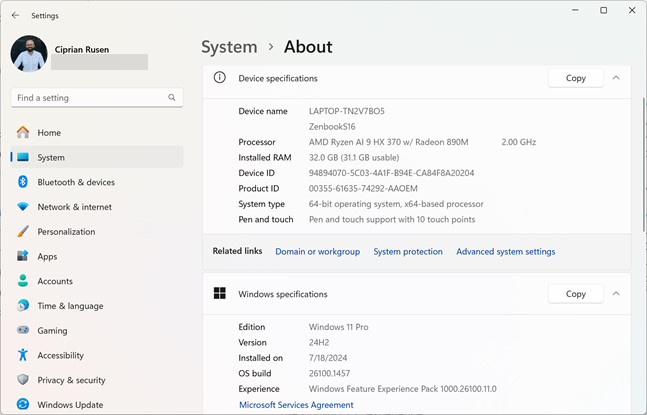Viewport: 647px width, 415px height.
Task: Select the Gaming controller icon
Action: [x=23, y=330]
